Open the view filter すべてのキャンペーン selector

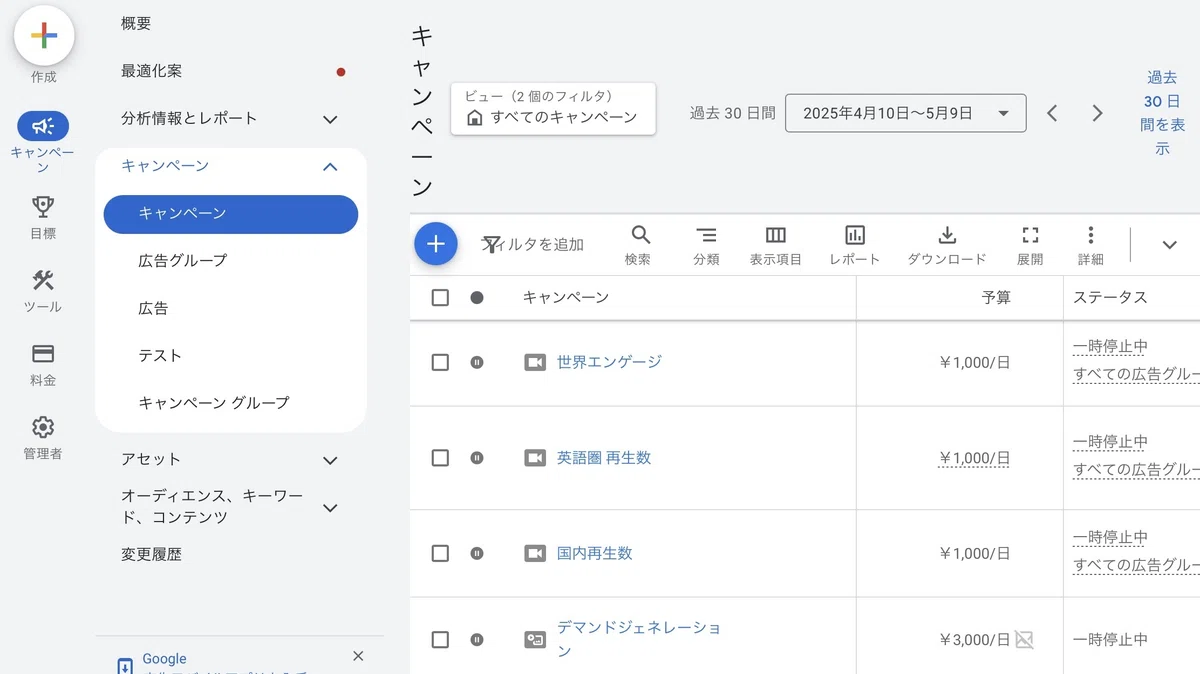pyautogui.click(x=553, y=108)
